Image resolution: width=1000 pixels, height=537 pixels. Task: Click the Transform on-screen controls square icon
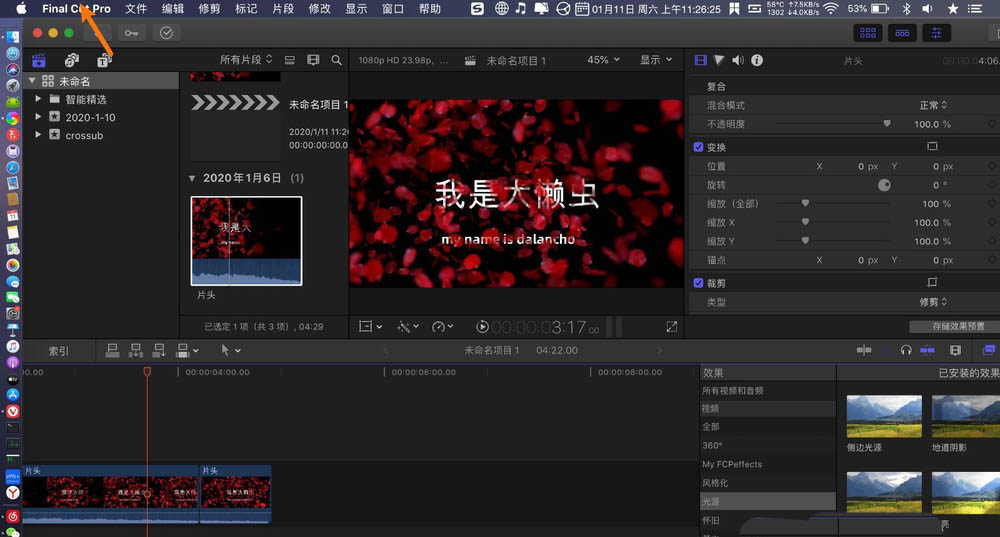point(932,147)
